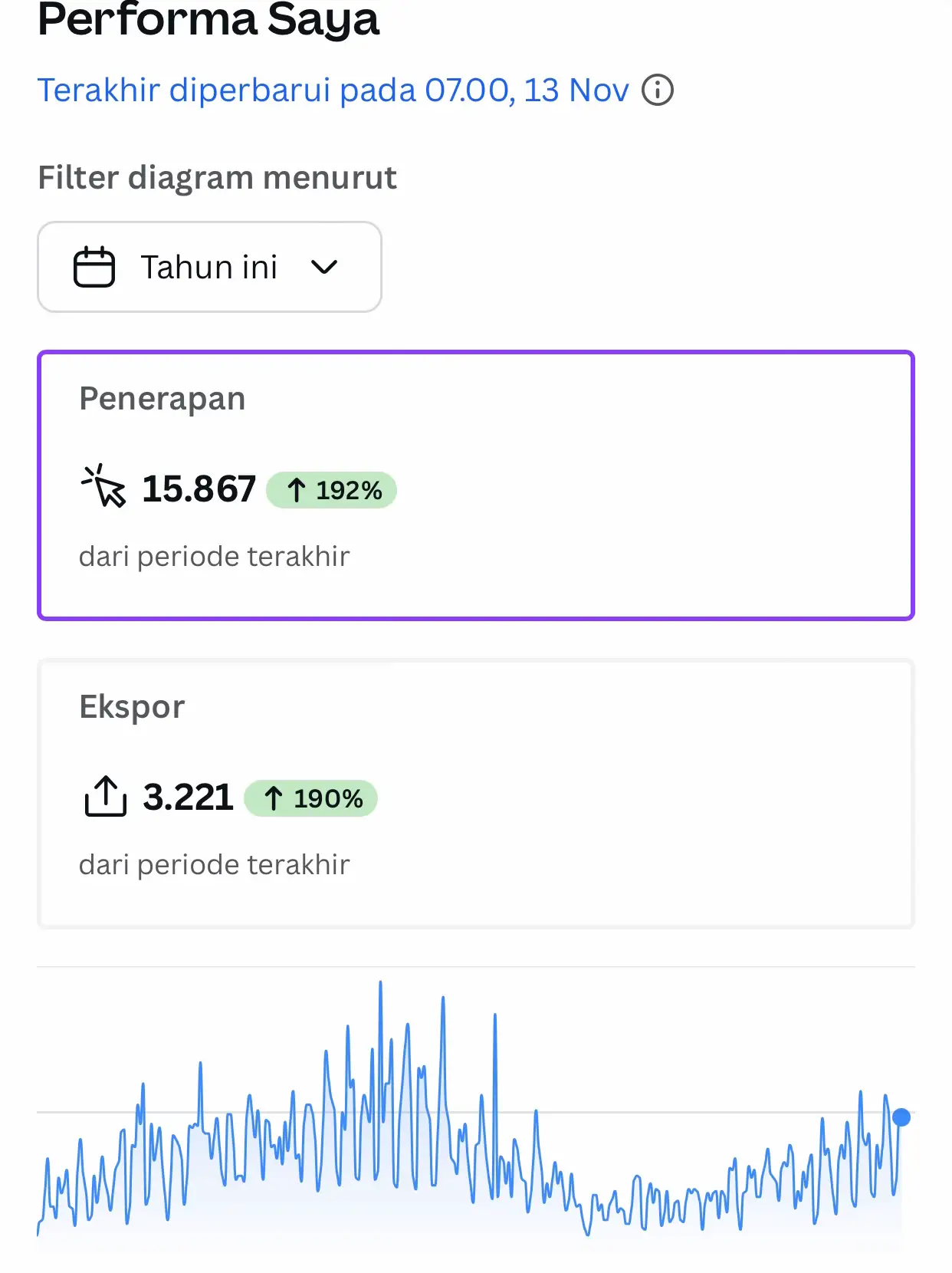Click the chevron arrow next to Tahun ini
Image resolution: width=952 pixels, height=1273 pixels.
click(x=324, y=267)
